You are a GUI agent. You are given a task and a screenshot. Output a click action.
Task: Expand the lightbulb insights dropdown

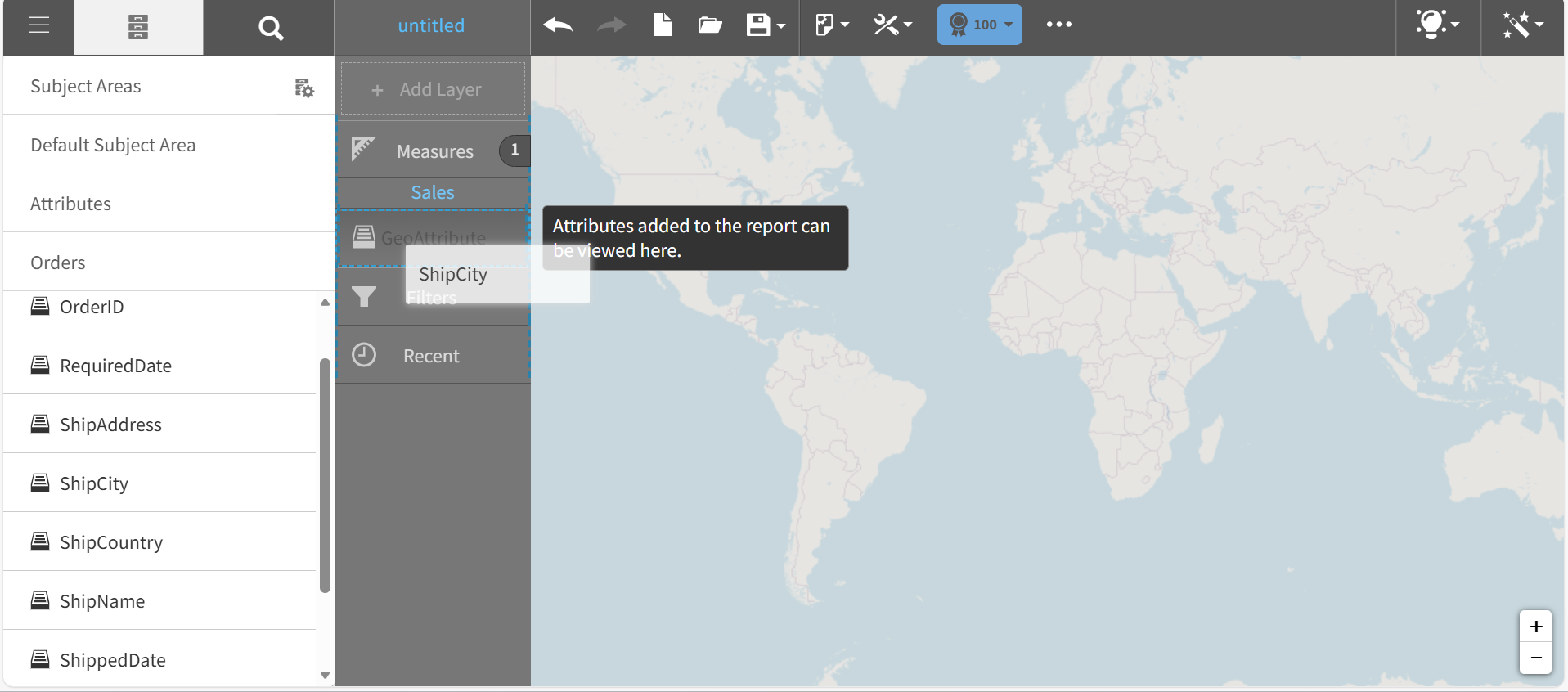tap(1437, 25)
